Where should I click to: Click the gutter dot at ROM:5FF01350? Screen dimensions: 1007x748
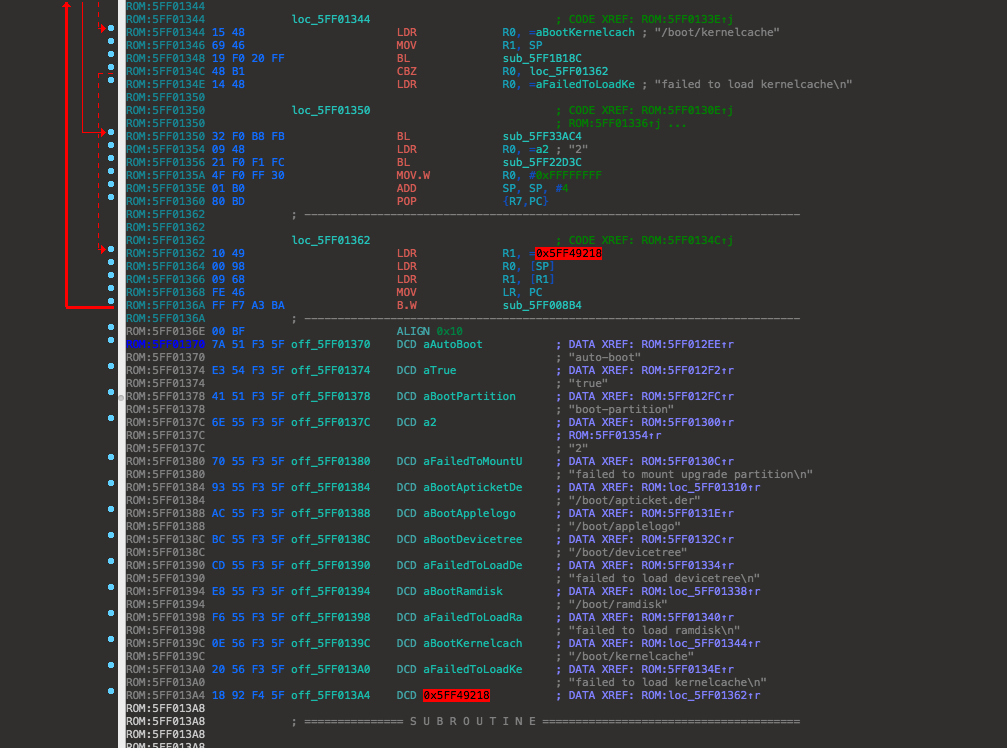click(111, 136)
